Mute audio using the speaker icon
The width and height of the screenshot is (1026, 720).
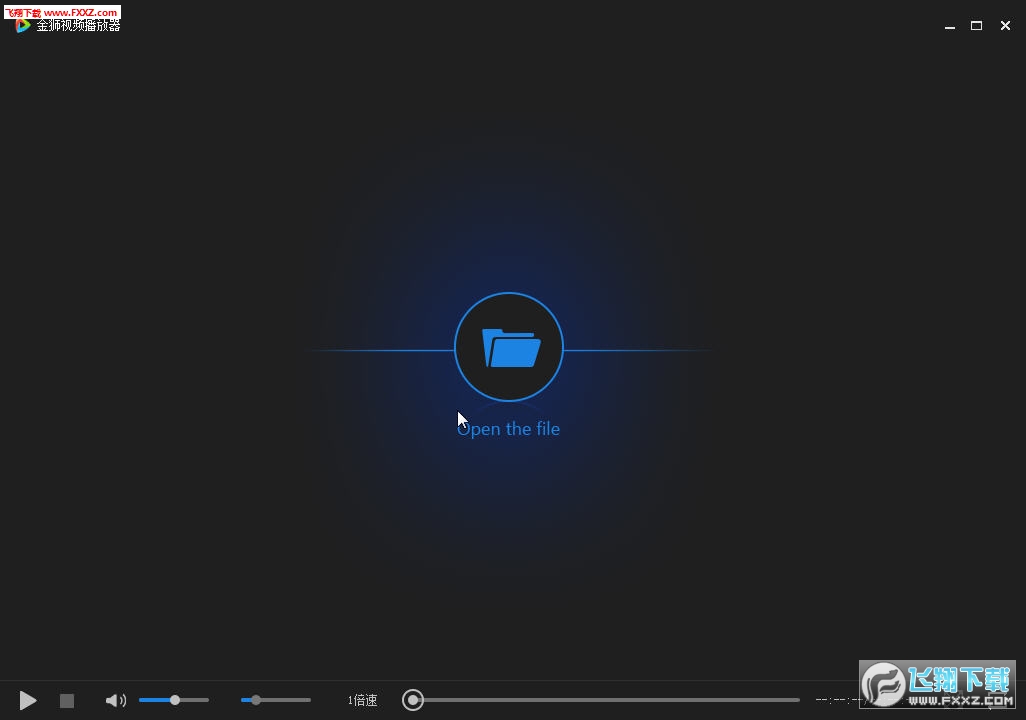(115, 701)
